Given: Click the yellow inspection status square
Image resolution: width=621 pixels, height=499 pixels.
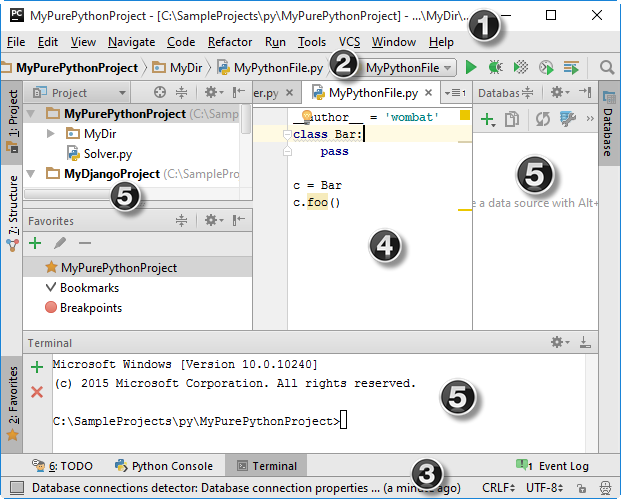Looking at the screenshot, I should pos(465,115).
